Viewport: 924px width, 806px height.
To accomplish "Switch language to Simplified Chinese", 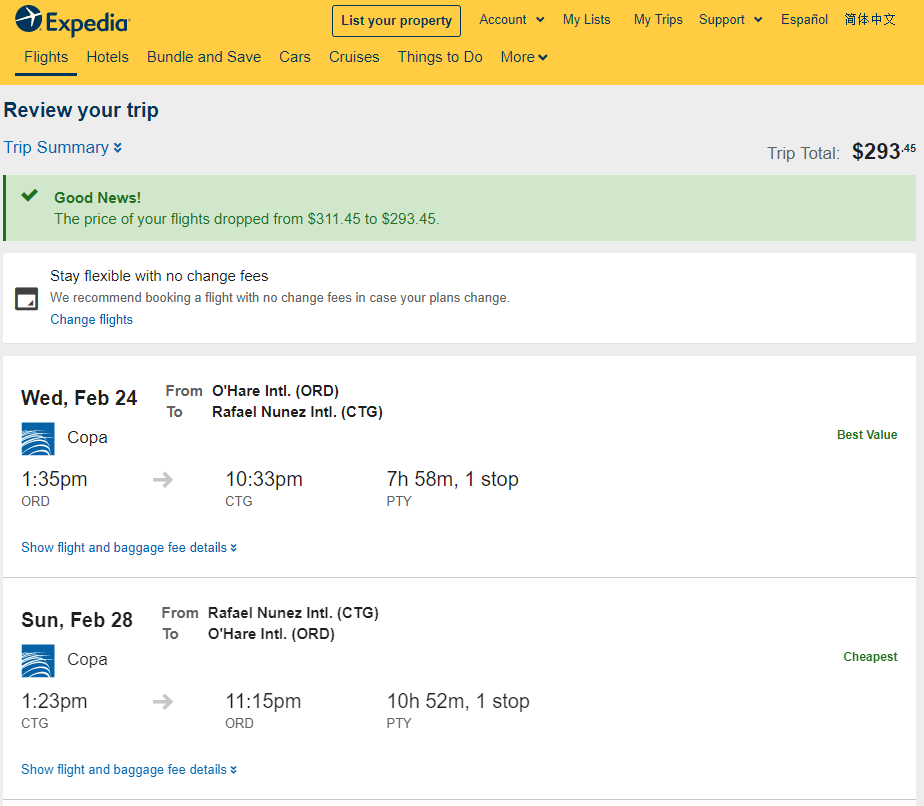I will (870, 19).
